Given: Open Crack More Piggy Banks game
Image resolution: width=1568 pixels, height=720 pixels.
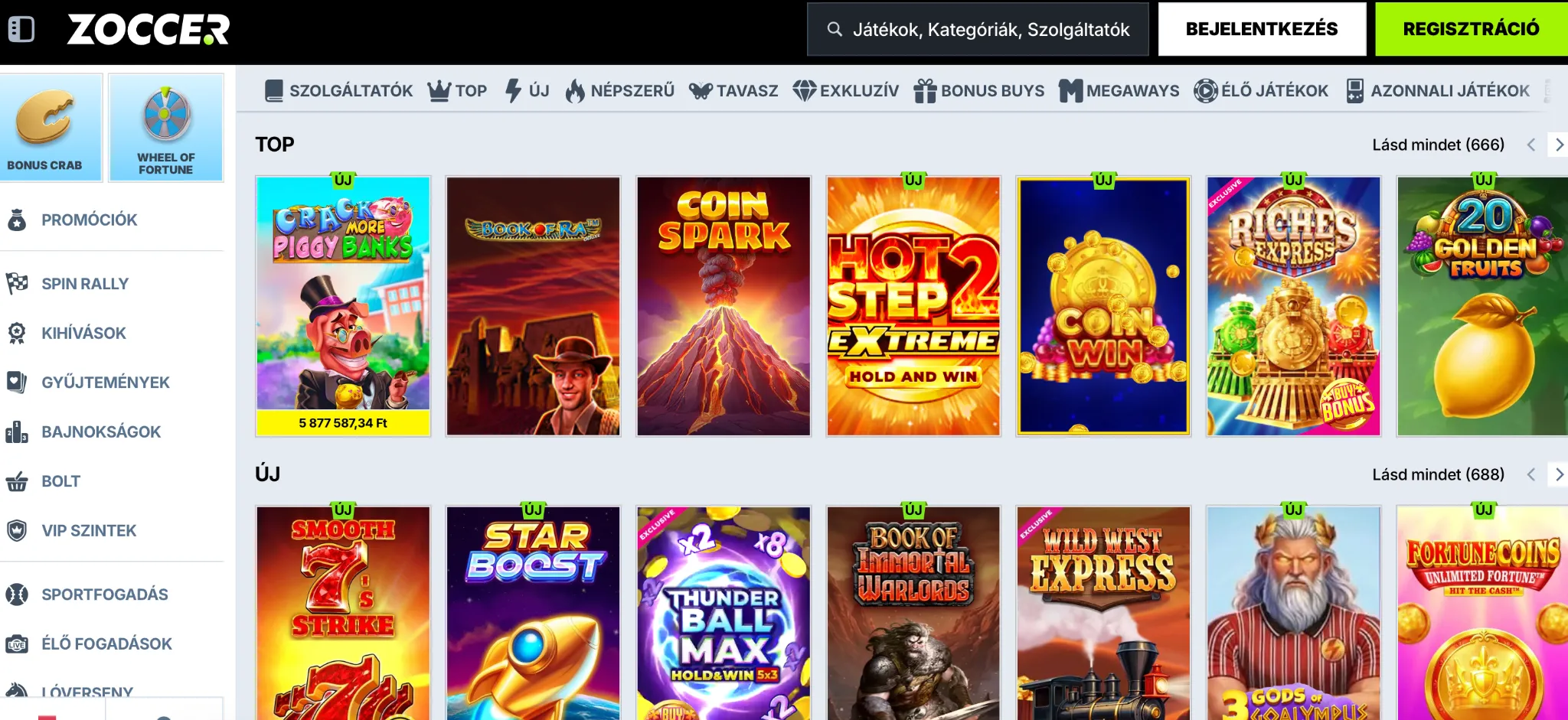Looking at the screenshot, I should pyautogui.click(x=343, y=306).
